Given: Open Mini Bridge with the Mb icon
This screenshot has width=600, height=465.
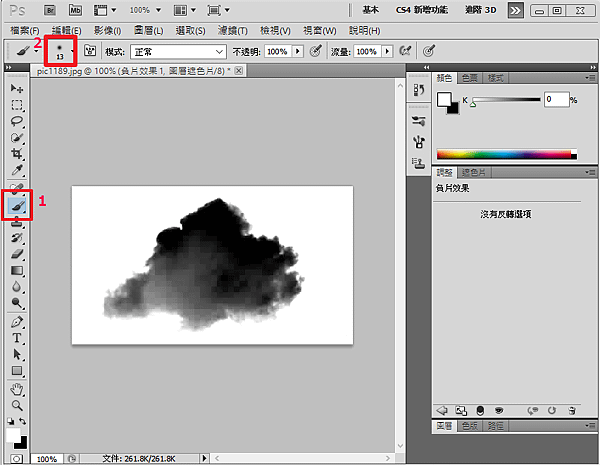Looking at the screenshot, I should pyautogui.click(x=75, y=10).
